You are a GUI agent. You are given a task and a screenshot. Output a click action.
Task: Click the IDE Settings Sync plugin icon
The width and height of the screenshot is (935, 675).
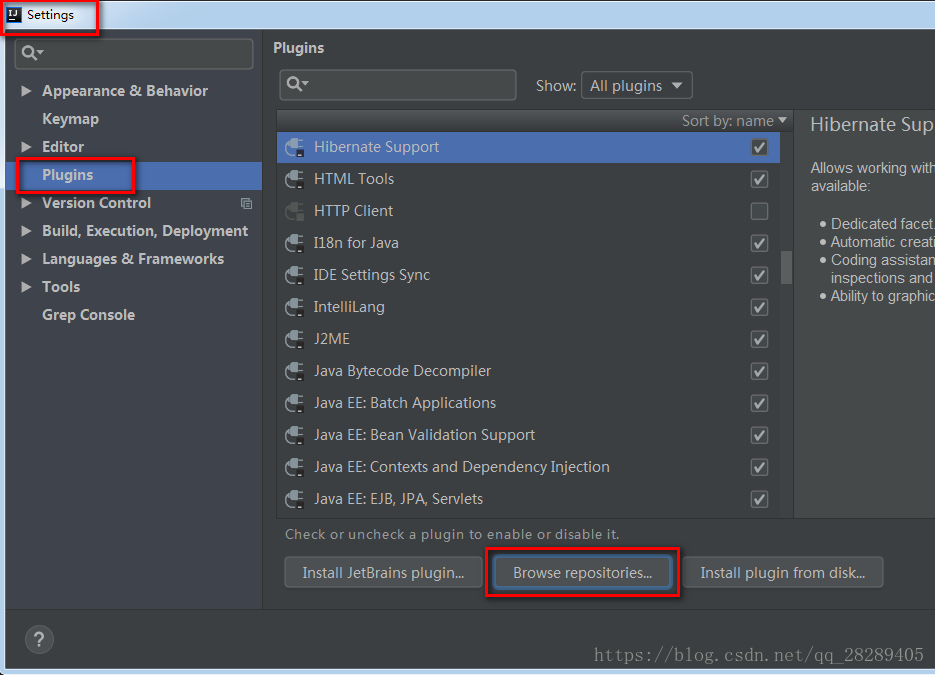pyautogui.click(x=295, y=275)
